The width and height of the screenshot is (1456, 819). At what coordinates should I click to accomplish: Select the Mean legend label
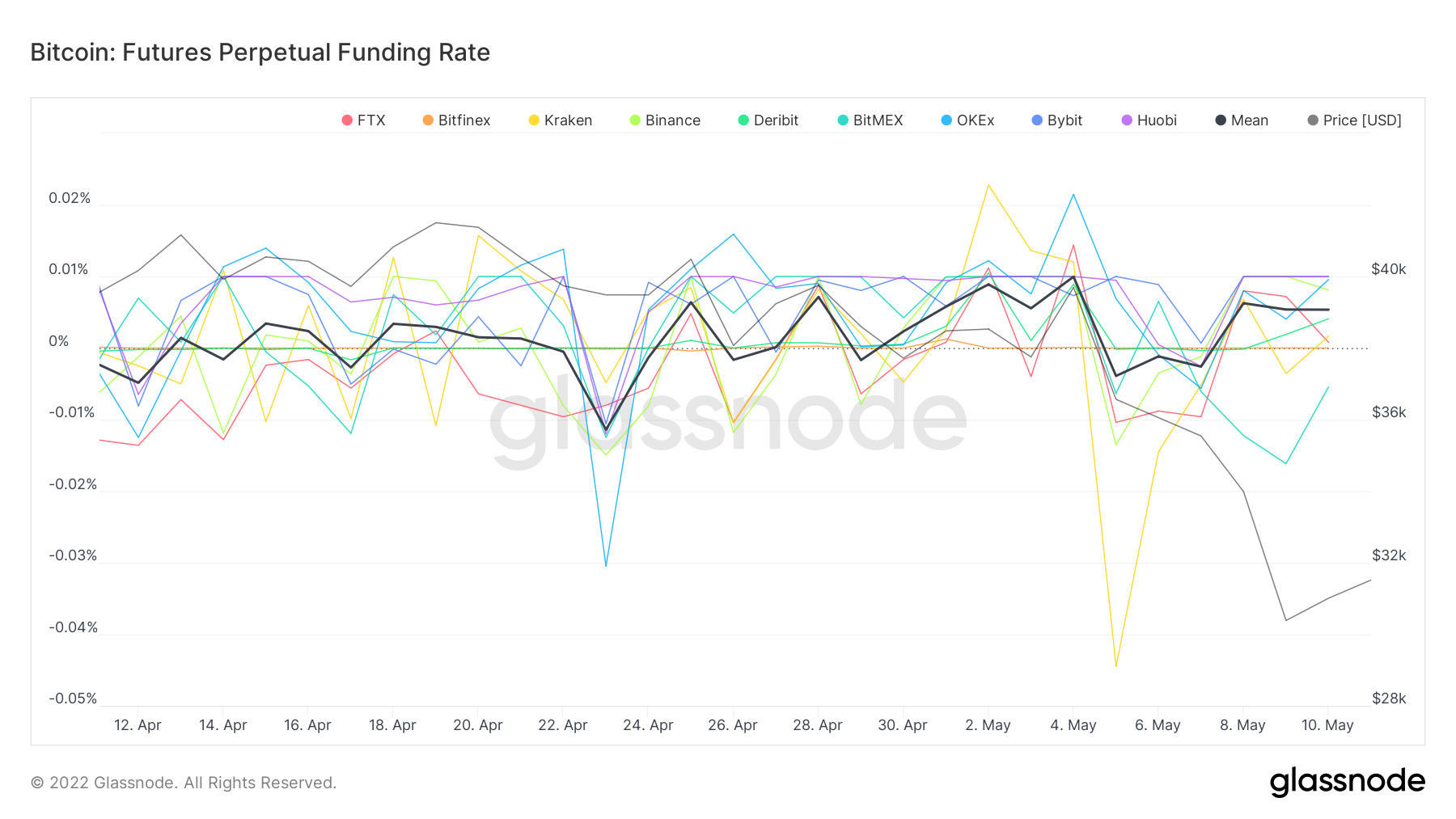point(1249,120)
